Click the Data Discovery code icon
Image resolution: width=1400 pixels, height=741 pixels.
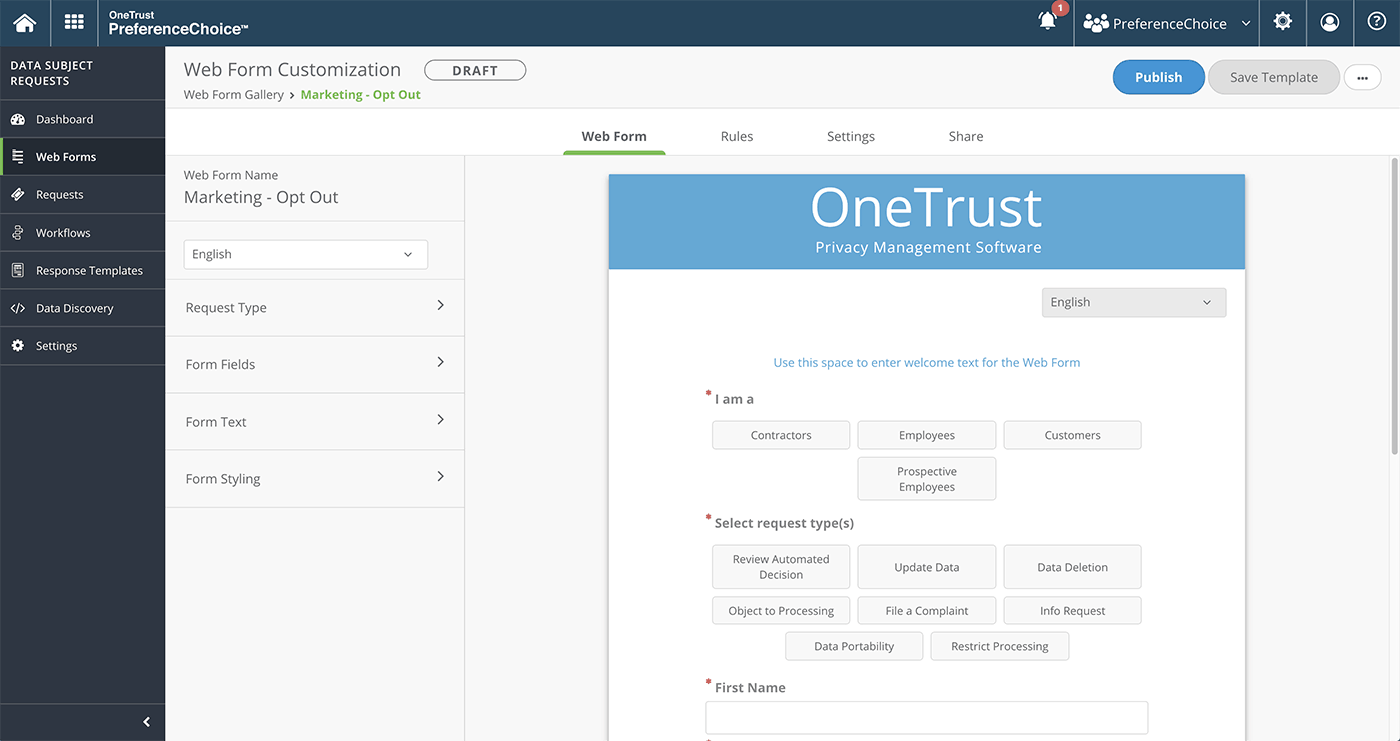[x=17, y=308]
